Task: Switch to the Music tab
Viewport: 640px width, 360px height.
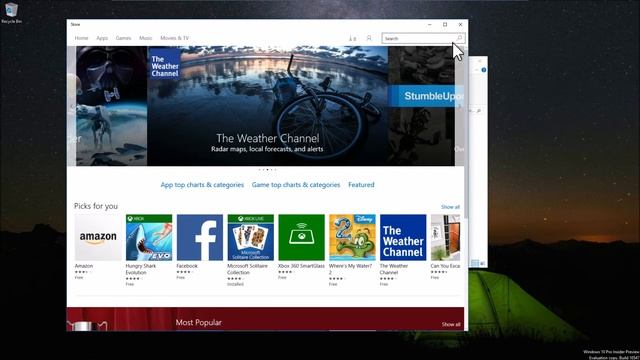Action: [145, 38]
